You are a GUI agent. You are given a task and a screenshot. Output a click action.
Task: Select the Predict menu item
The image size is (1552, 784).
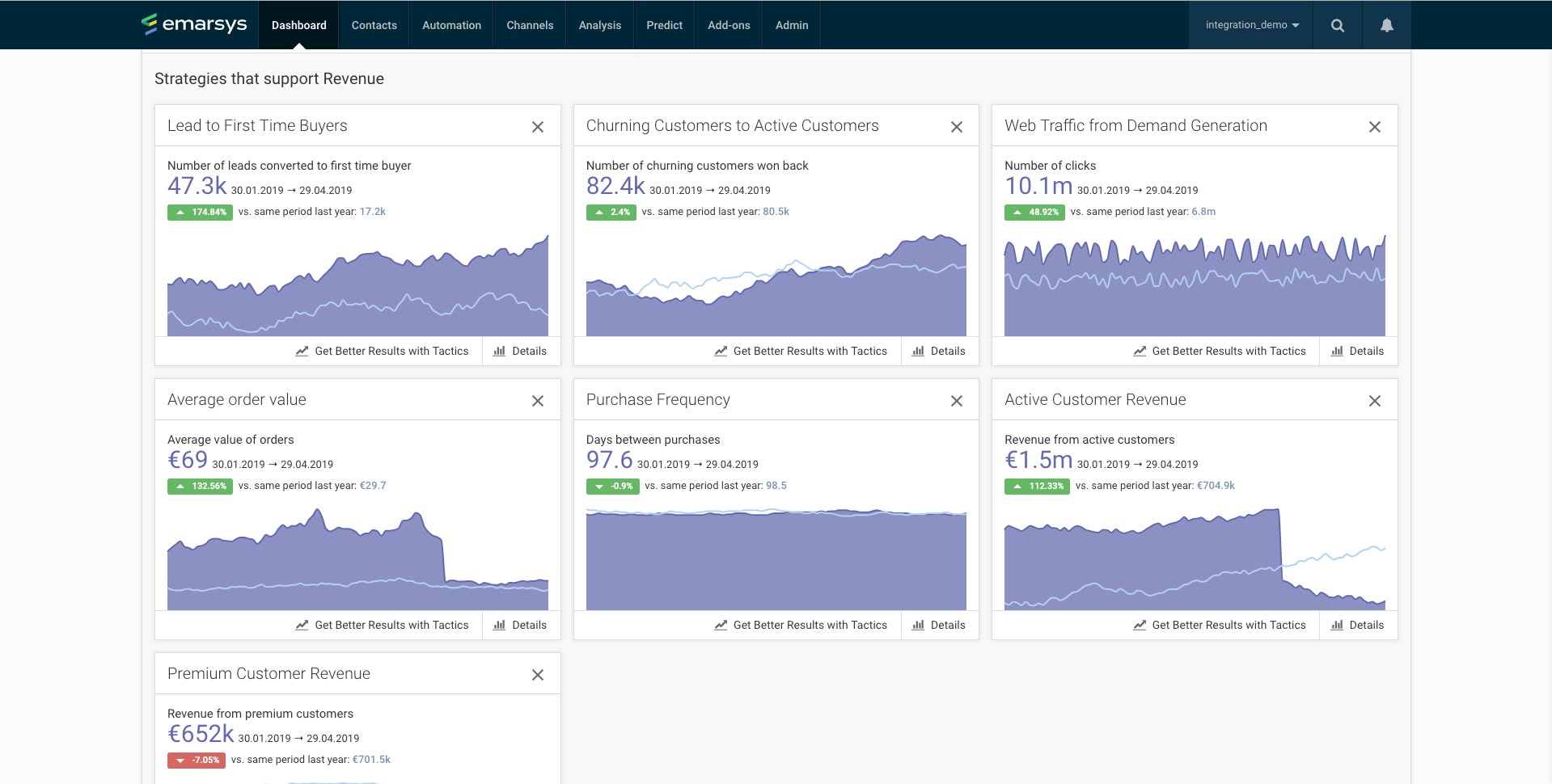[664, 25]
